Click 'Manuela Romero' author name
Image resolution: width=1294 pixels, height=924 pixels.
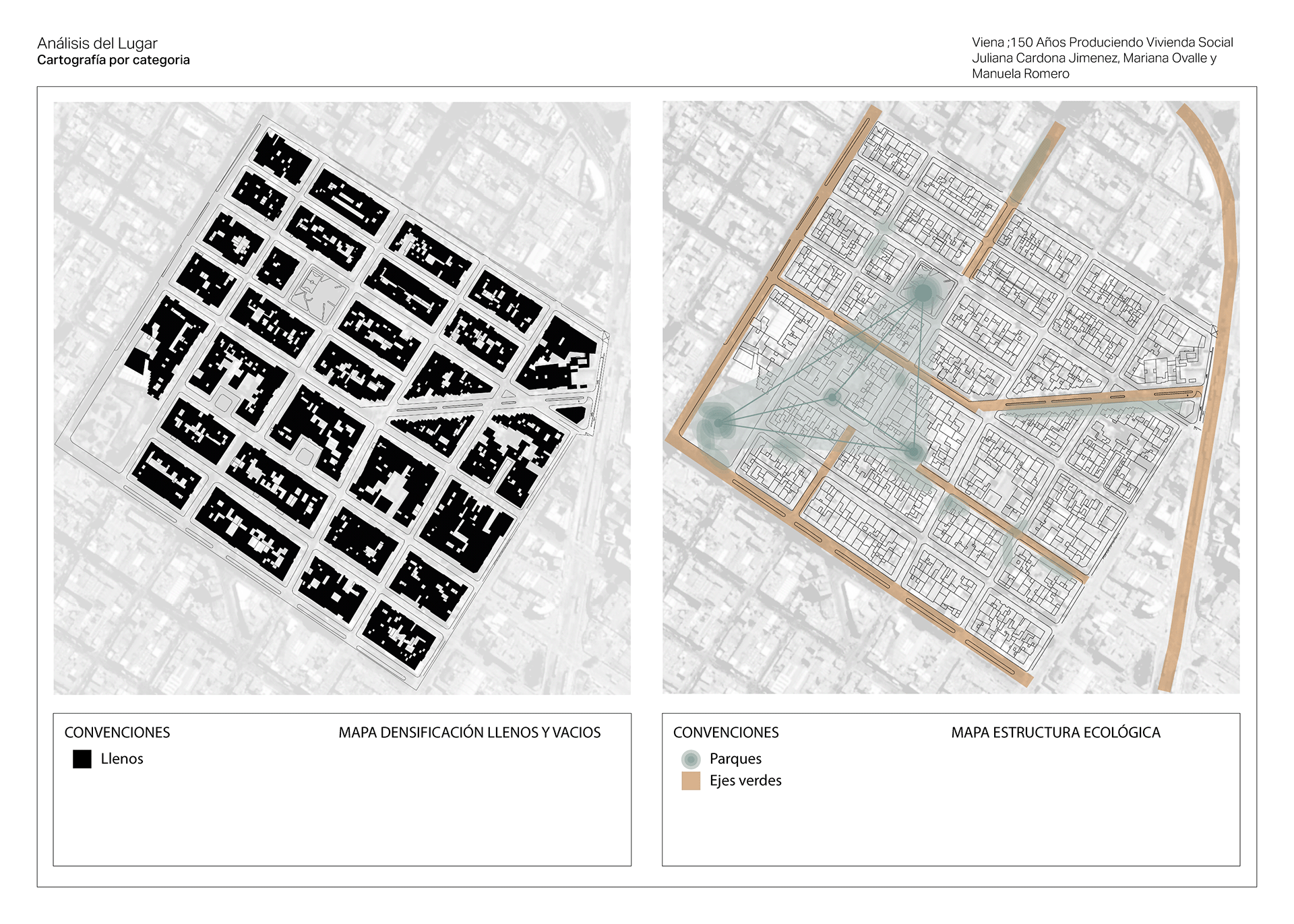click(x=1020, y=73)
